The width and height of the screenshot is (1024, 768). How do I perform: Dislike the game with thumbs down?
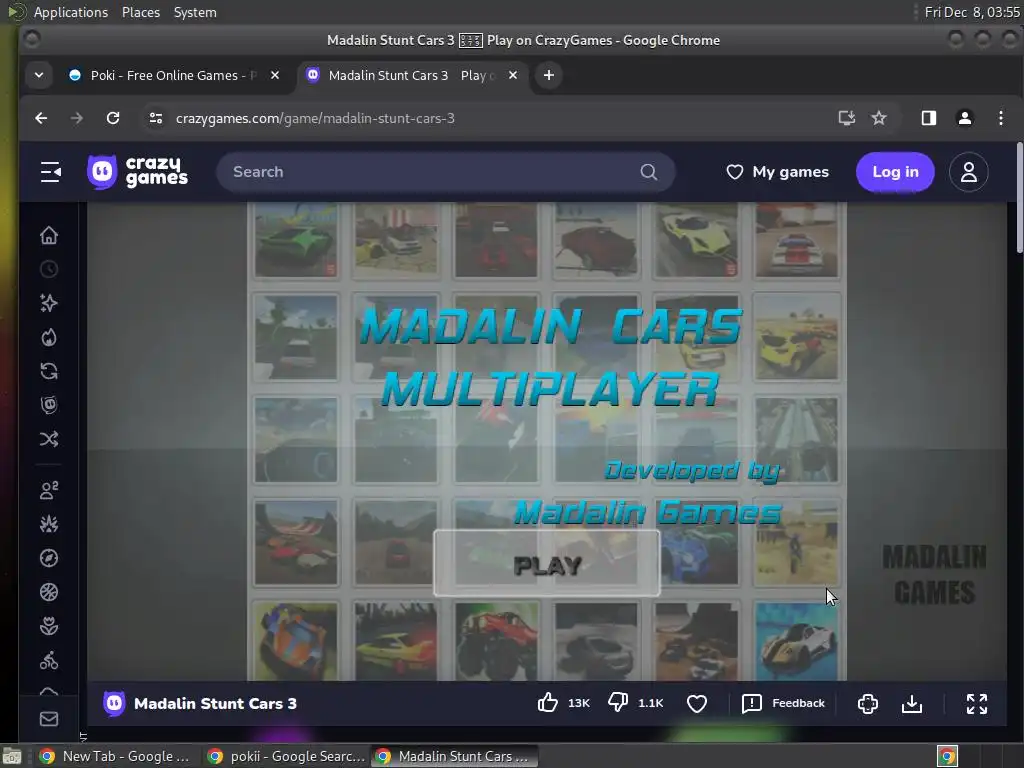coord(618,703)
